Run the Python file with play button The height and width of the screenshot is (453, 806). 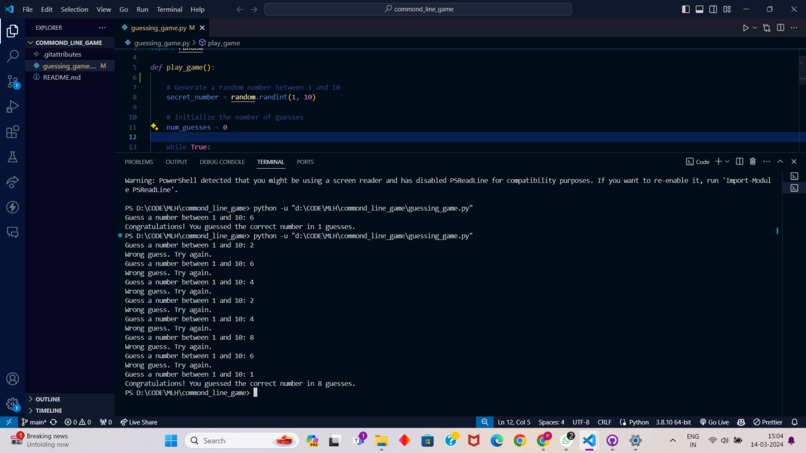(745, 28)
